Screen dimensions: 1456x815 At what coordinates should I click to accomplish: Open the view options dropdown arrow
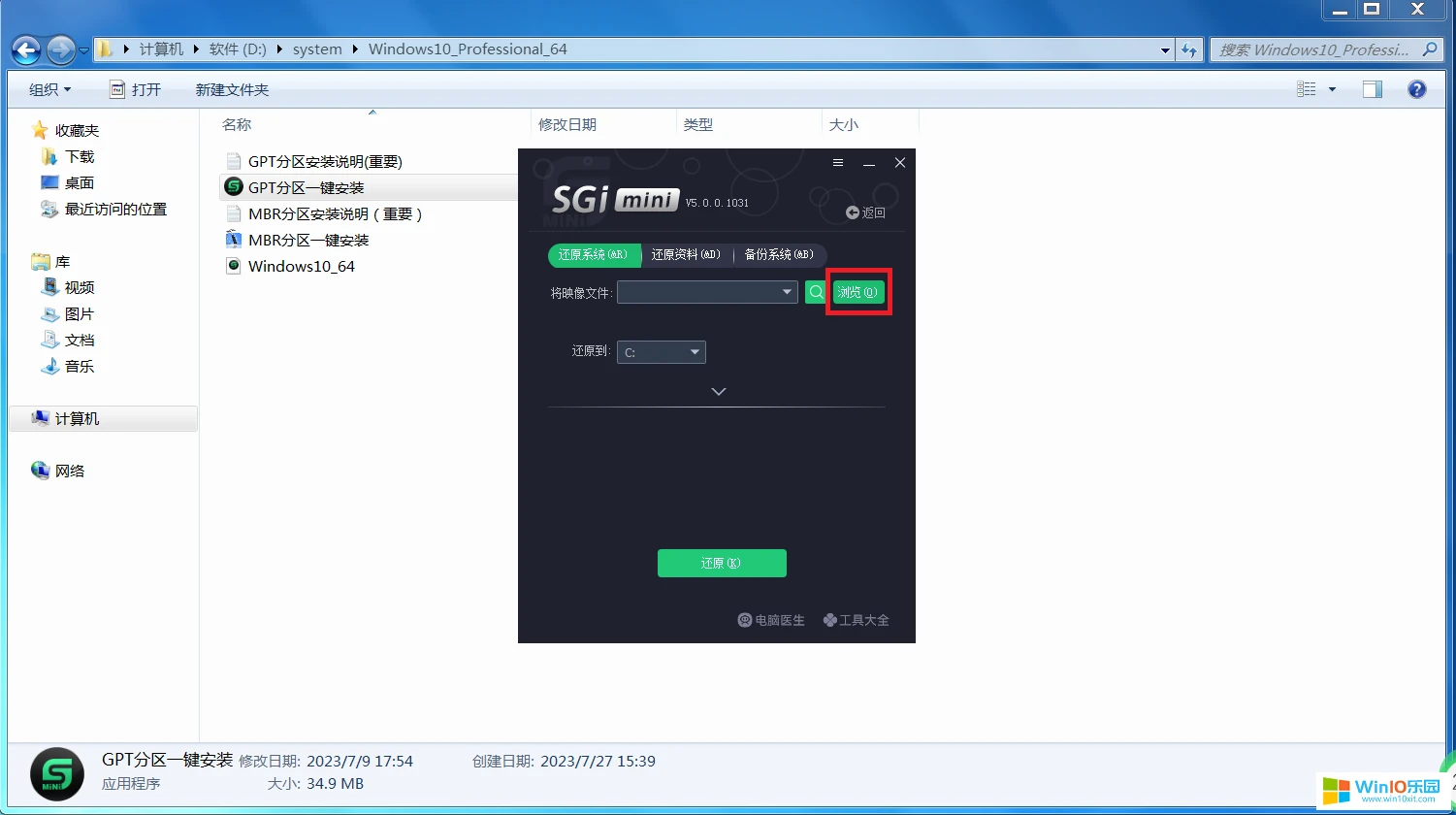pos(1332,89)
